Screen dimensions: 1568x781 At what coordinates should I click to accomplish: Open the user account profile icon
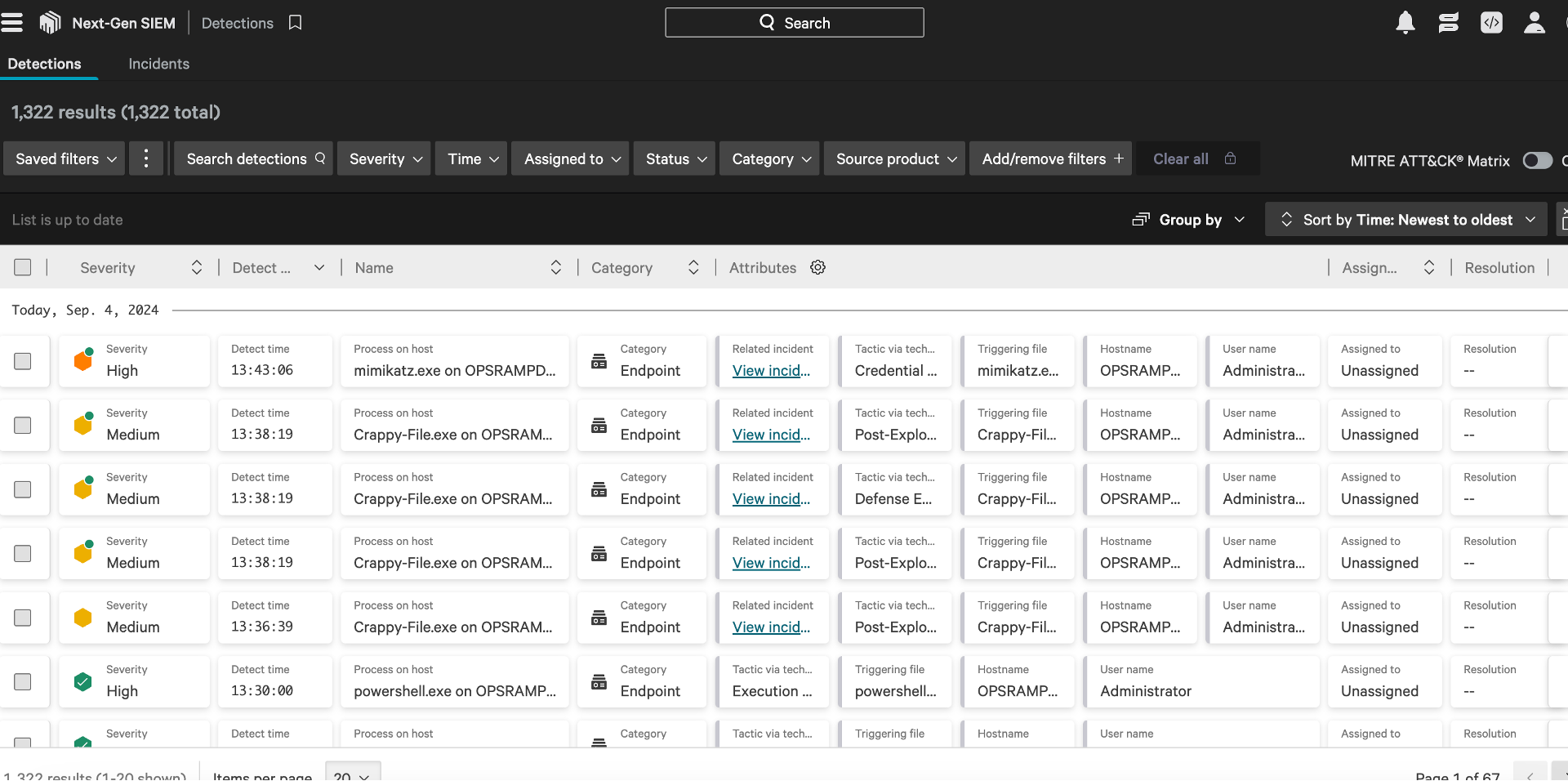pyautogui.click(x=1534, y=23)
